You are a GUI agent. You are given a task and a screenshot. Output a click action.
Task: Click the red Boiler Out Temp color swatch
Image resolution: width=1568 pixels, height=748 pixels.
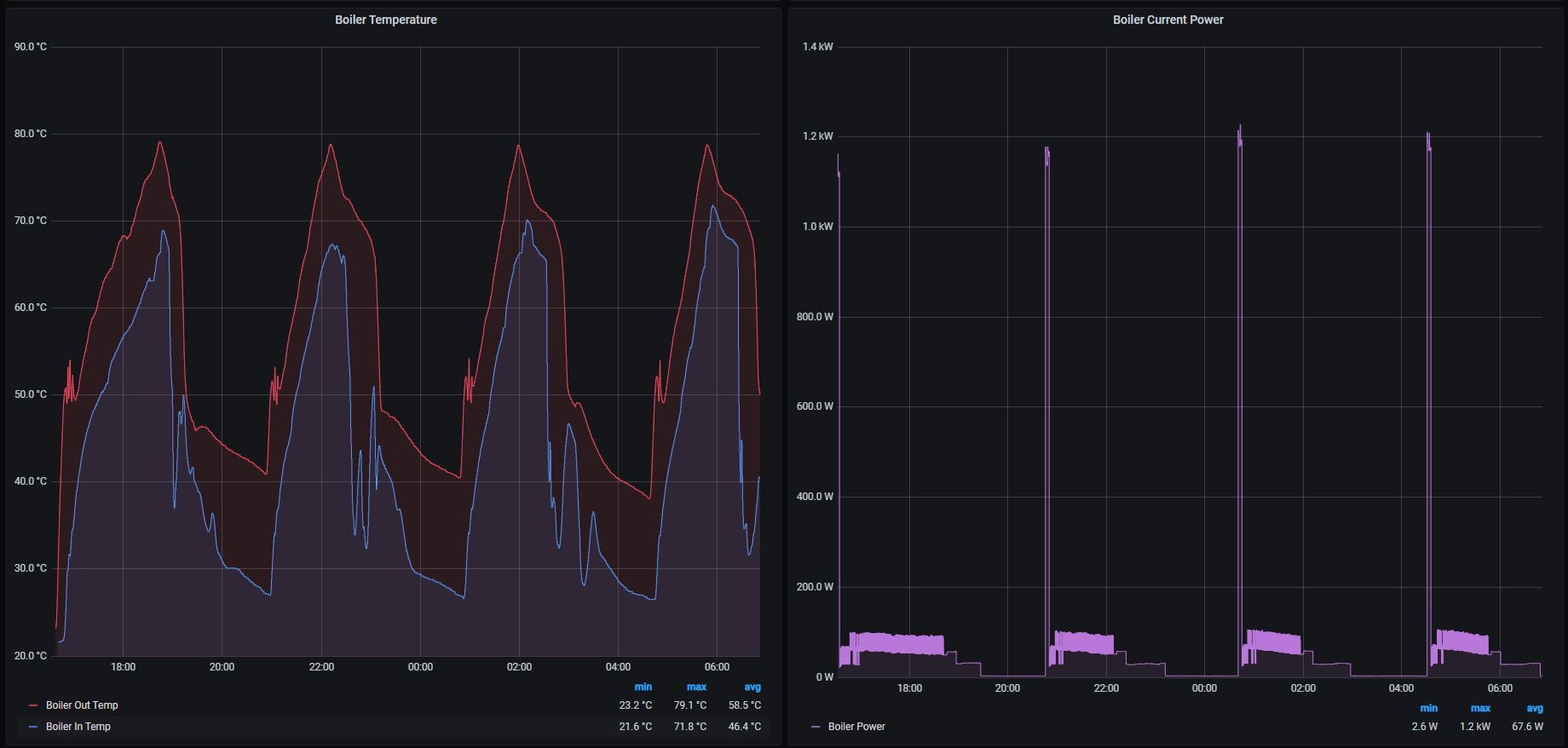[x=34, y=705]
